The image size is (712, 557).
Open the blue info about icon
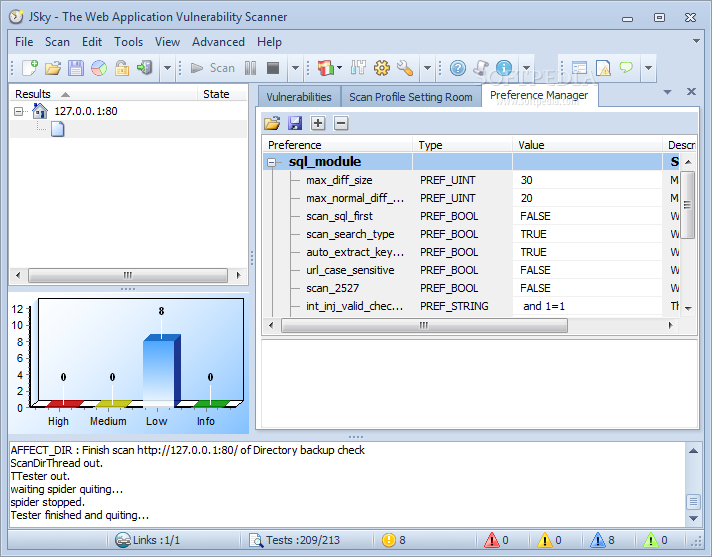click(504, 68)
